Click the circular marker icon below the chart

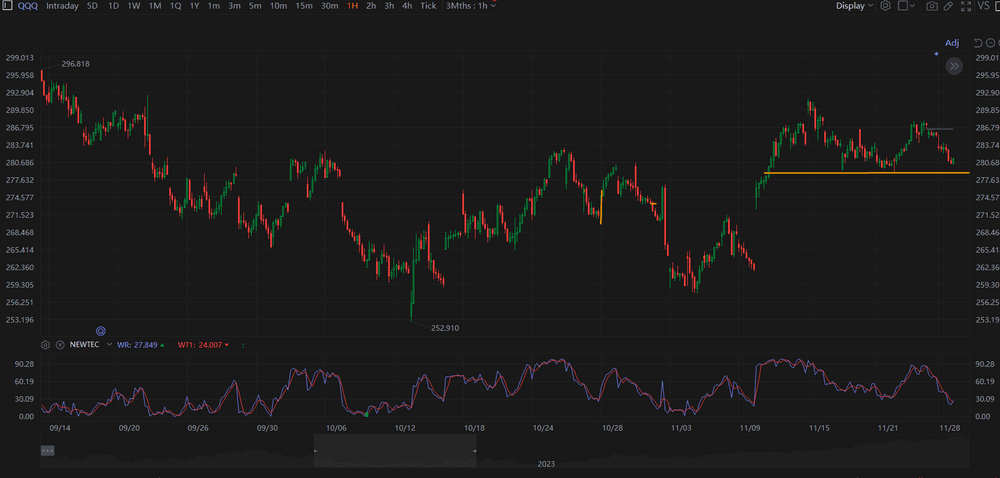click(101, 330)
